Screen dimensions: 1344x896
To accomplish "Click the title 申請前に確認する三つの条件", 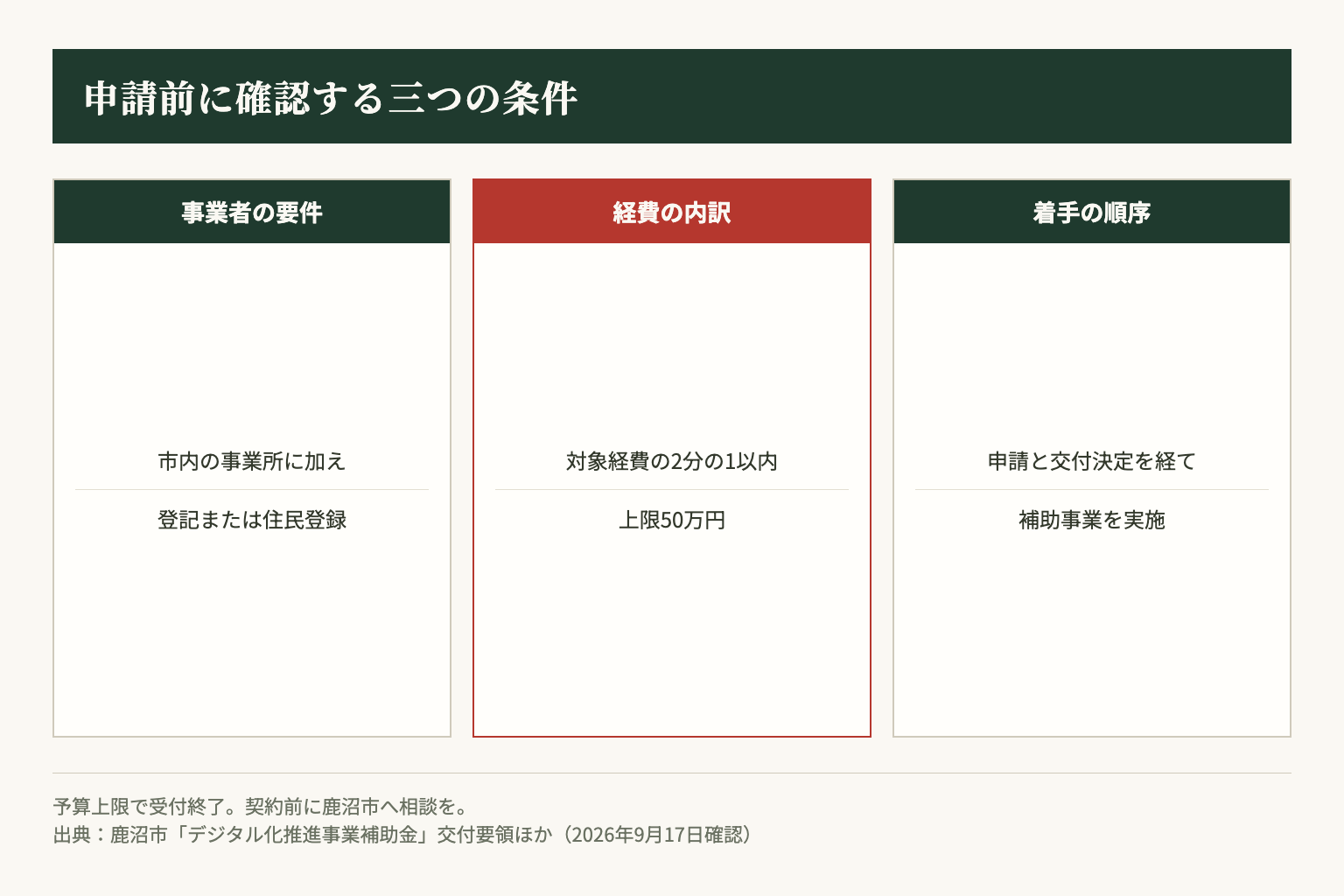I will tap(331, 97).
